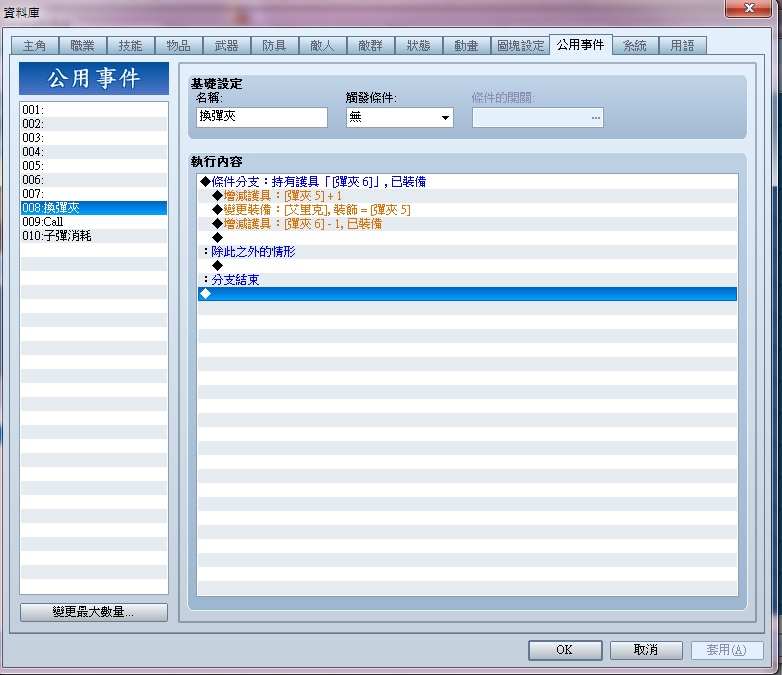Screen dimensions: 782x675
Task: Select empty command line under 除此之外的情形
Action: pyautogui.click(x=467, y=265)
